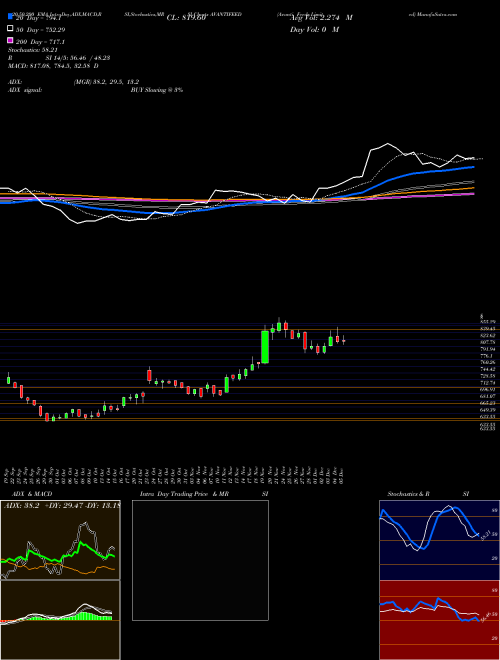Click the '776.1' price axis label
Screen dimensions: 500x660
[486, 356]
